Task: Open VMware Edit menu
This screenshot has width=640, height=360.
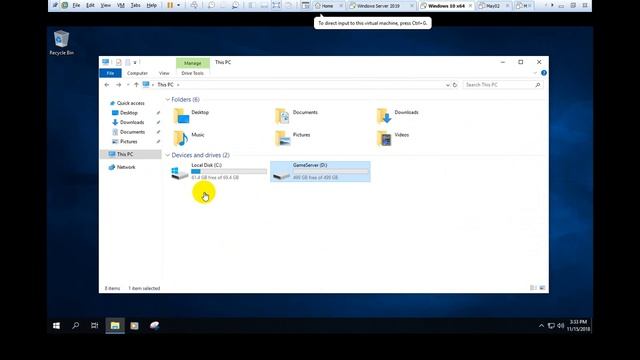Action: click(90, 5)
